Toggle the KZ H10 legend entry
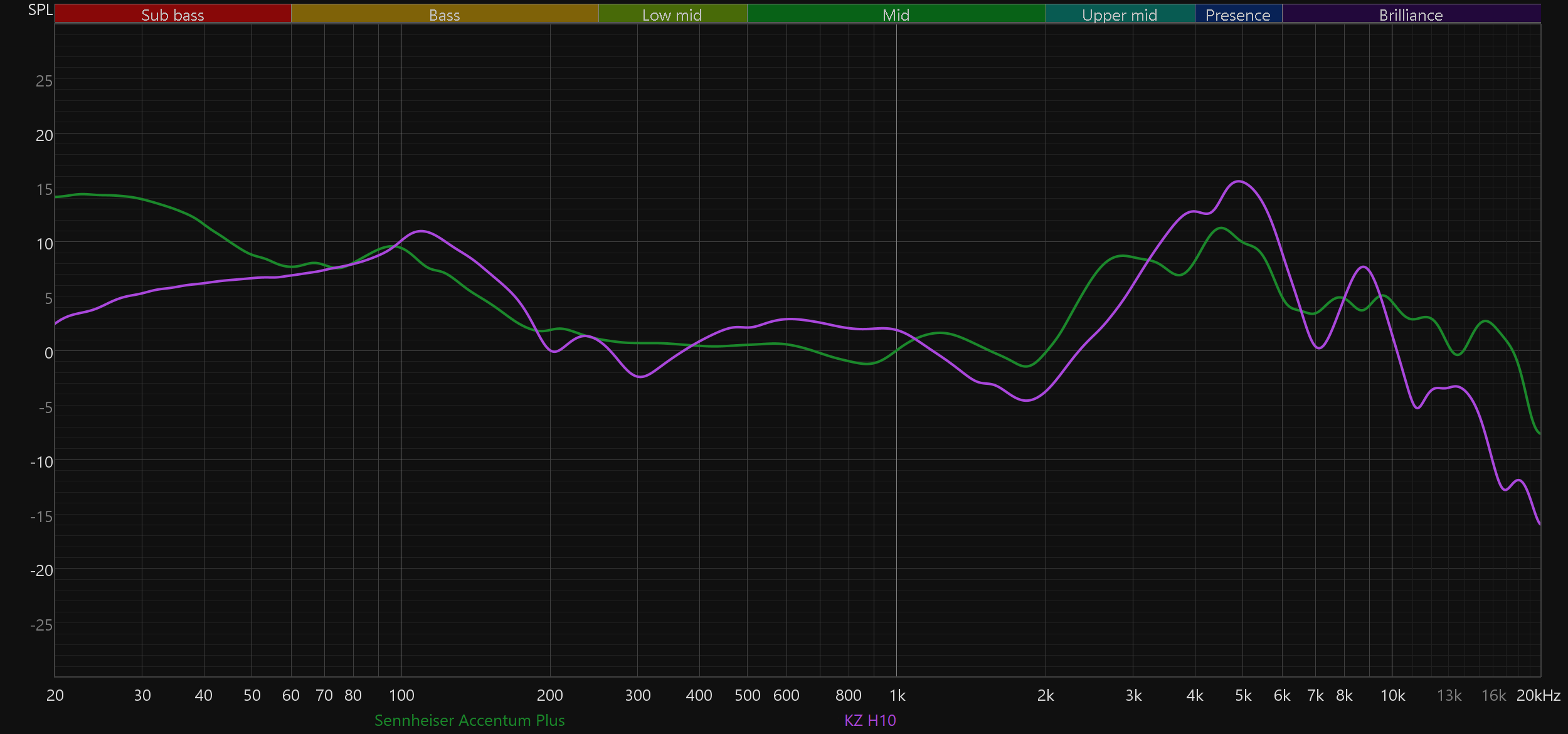The height and width of the screenshot is (734, 1568). [870, 720]
